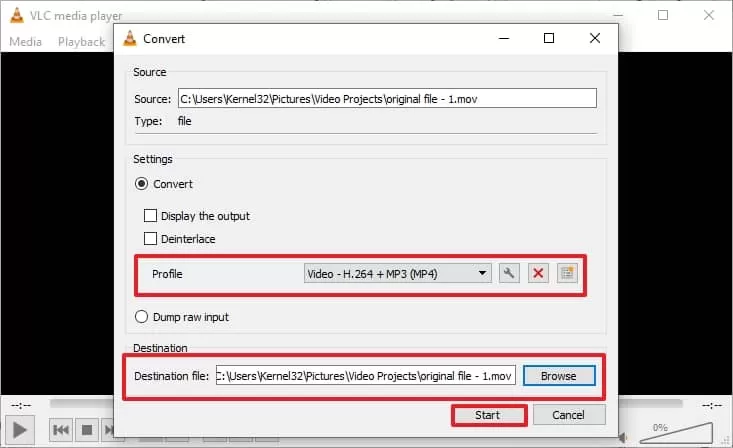Open the Profile dropdown
Viewport: 733px width, 448px height.
click(397, 274)
